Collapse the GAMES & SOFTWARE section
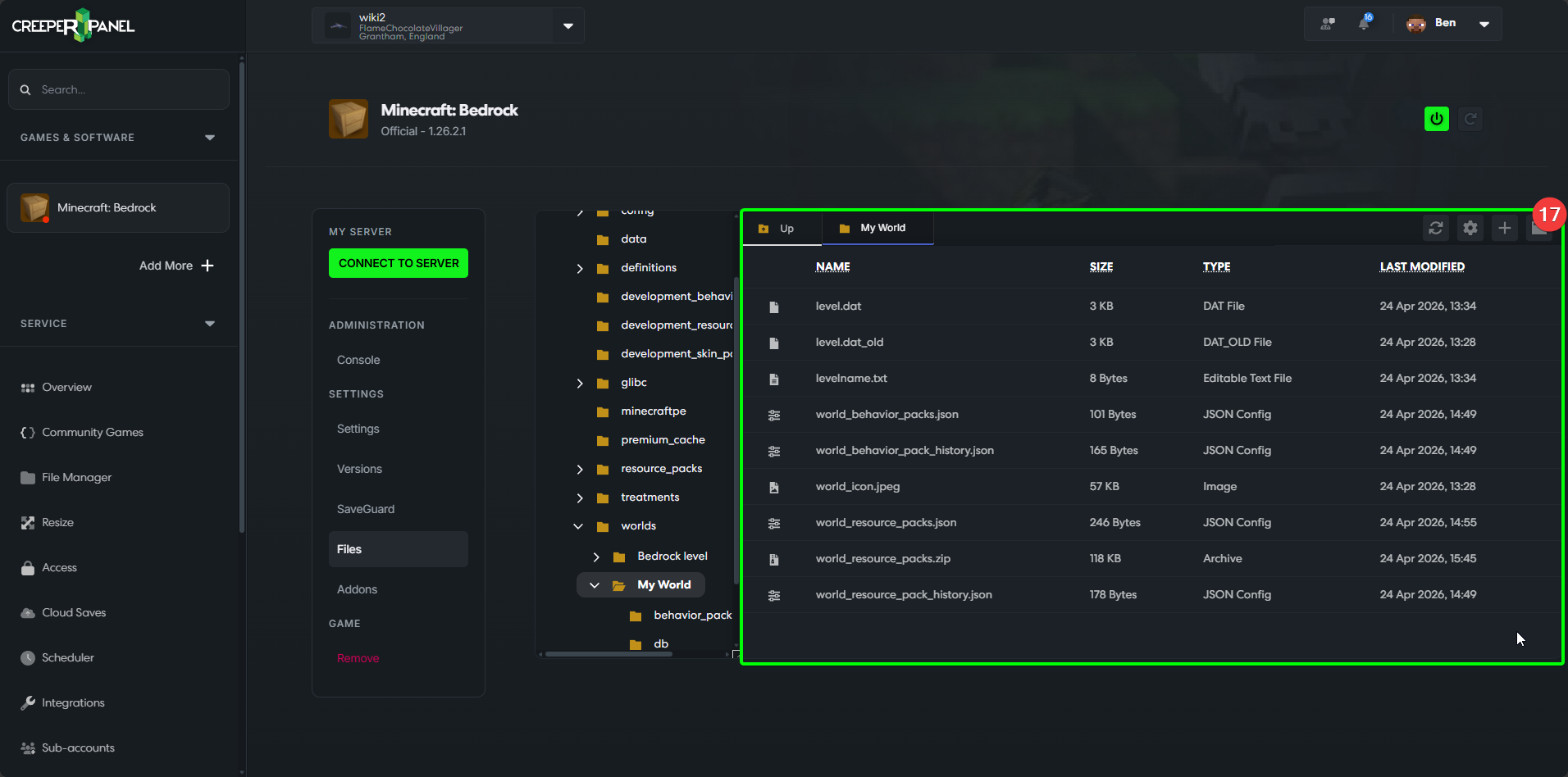 pos(210,138)
